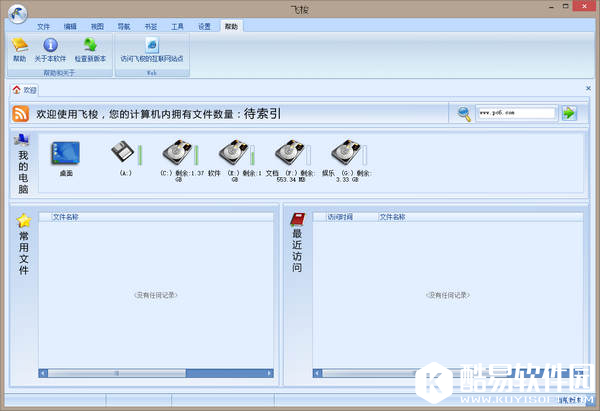Screen dimensions: 600x411
Task: Click 检查新版本 update icon
Action: coord(90,45)
